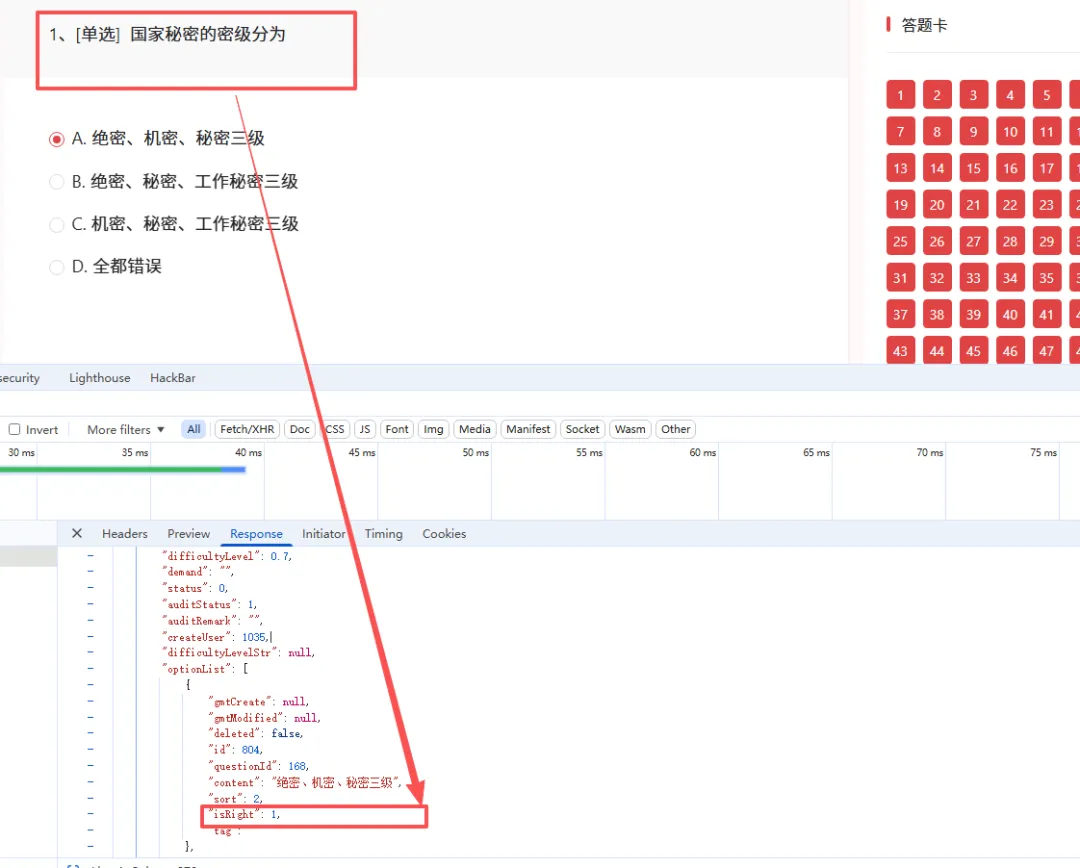Click the "createUser": 1035 line
Image resolution: width=1080 pixels, height=868 pixels.
pos(216,637)
